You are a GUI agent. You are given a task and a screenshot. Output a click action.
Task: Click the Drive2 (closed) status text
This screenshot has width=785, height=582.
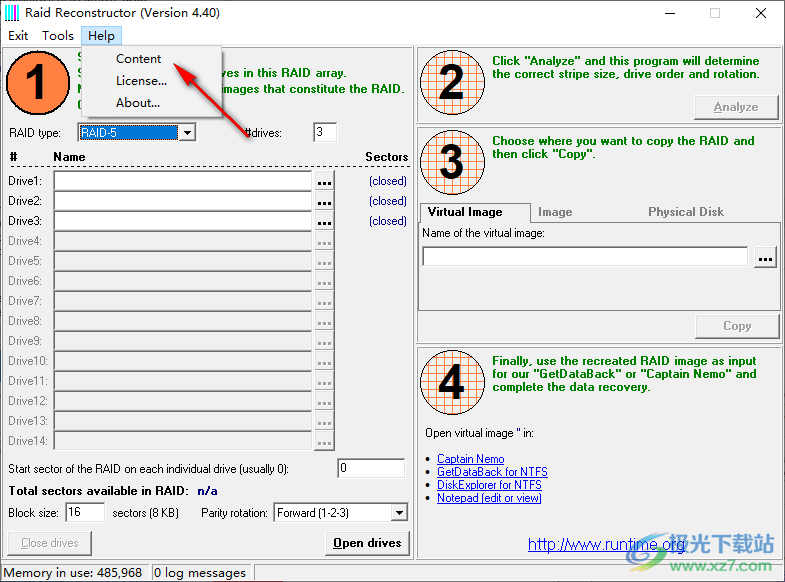click(x=387, y=201)
